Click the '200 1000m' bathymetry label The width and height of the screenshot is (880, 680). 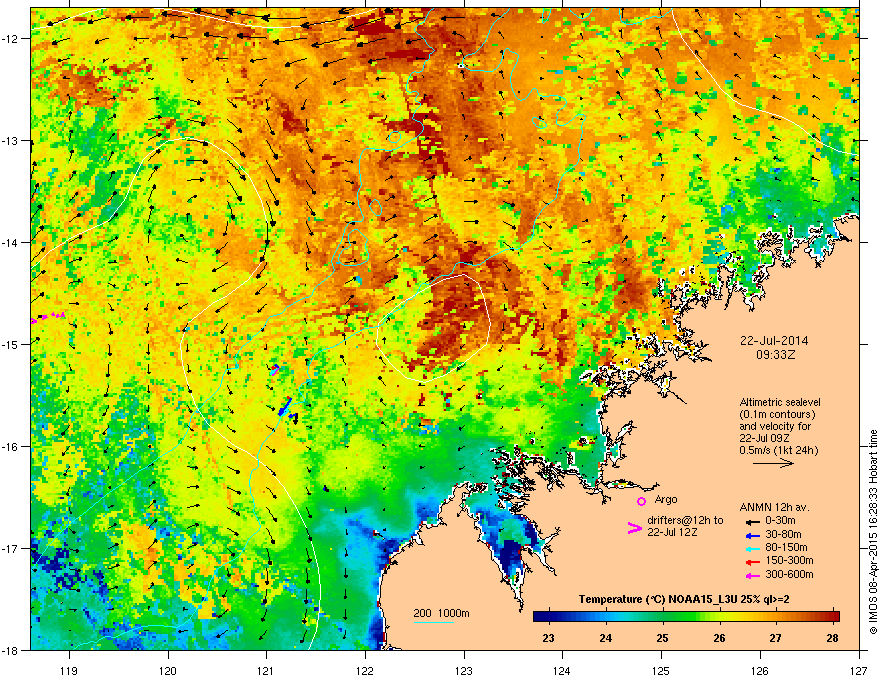[441, 613]
